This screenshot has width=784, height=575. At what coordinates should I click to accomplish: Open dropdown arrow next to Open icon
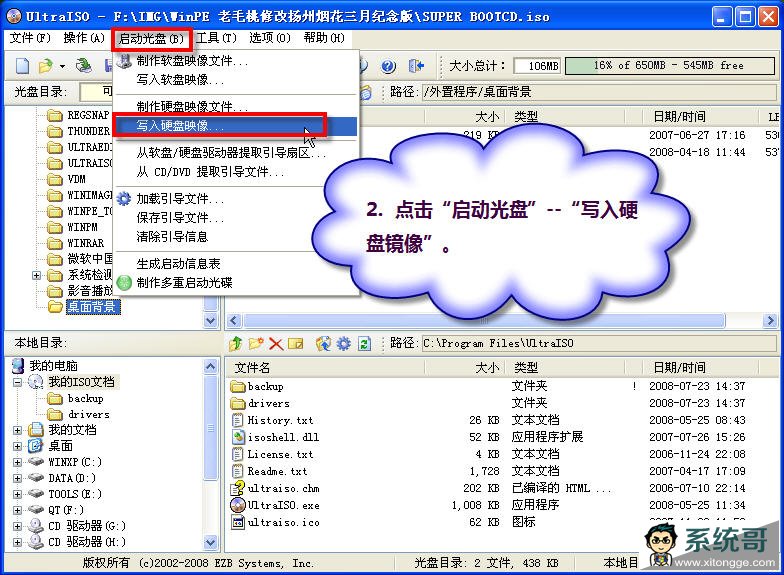pos(62,66)
